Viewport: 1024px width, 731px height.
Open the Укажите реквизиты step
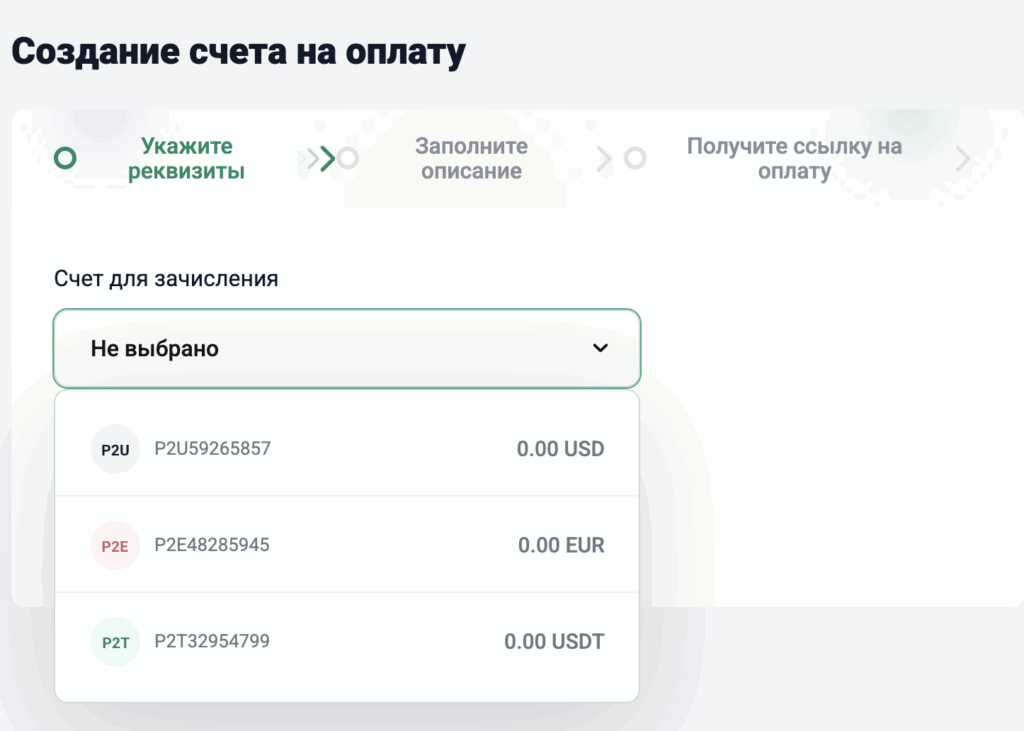coord(186,158)
